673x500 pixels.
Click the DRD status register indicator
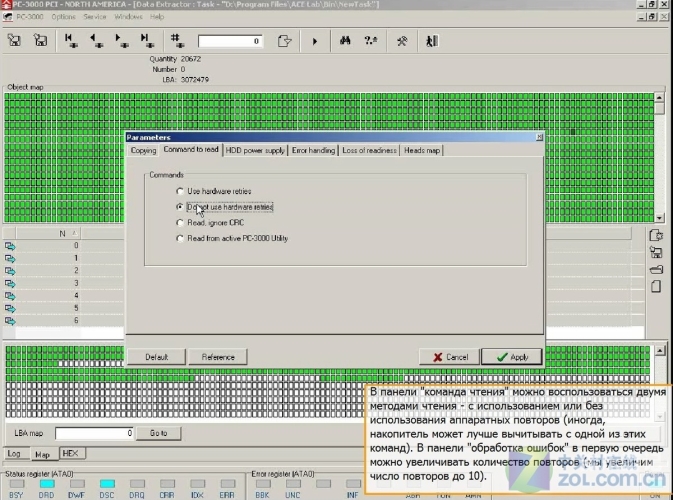coord(47,484)
